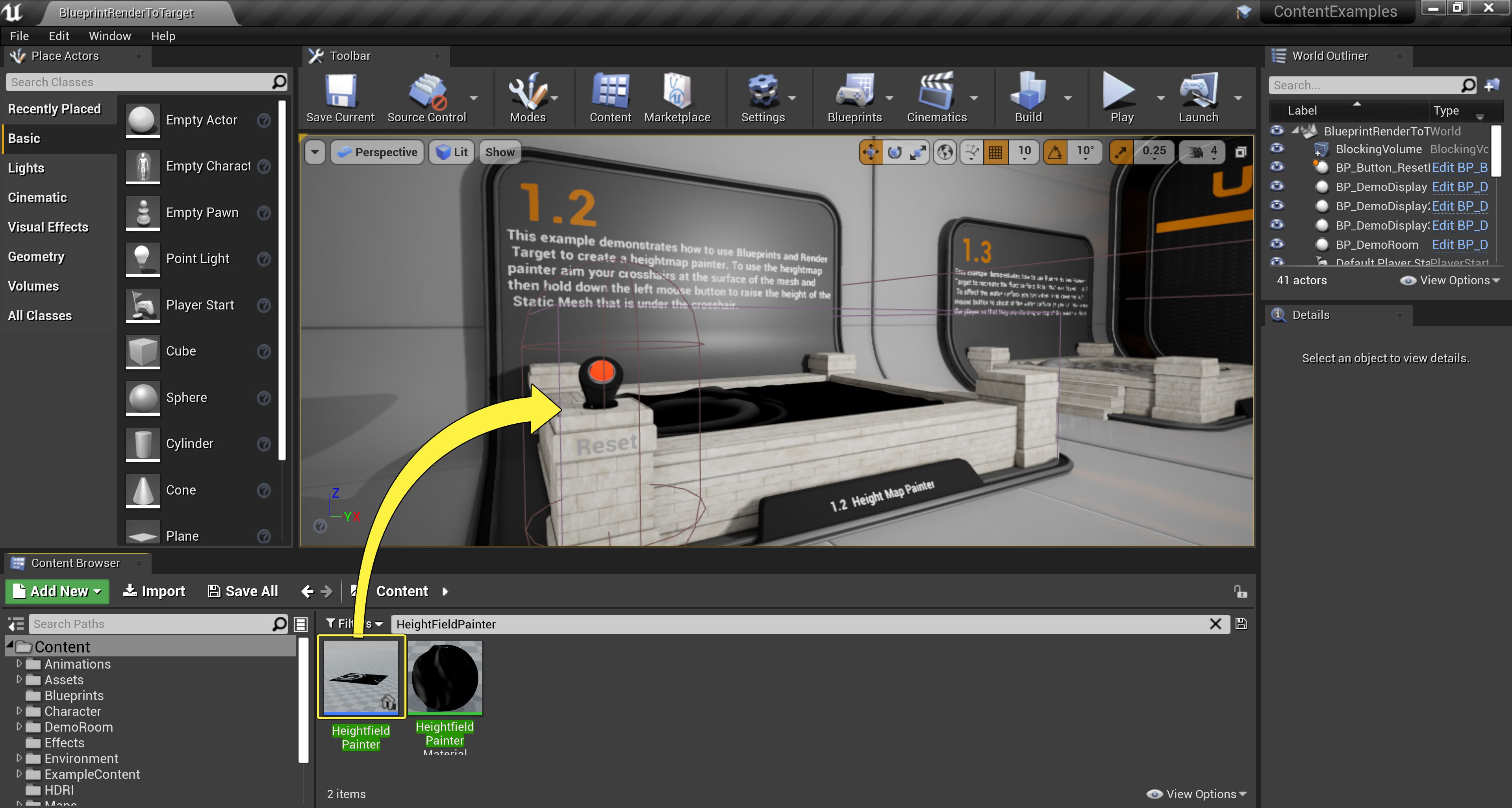1512x808 pixels.
Task: Select the rotate transform gizmo in the viewport
Action: coord(895,152)
